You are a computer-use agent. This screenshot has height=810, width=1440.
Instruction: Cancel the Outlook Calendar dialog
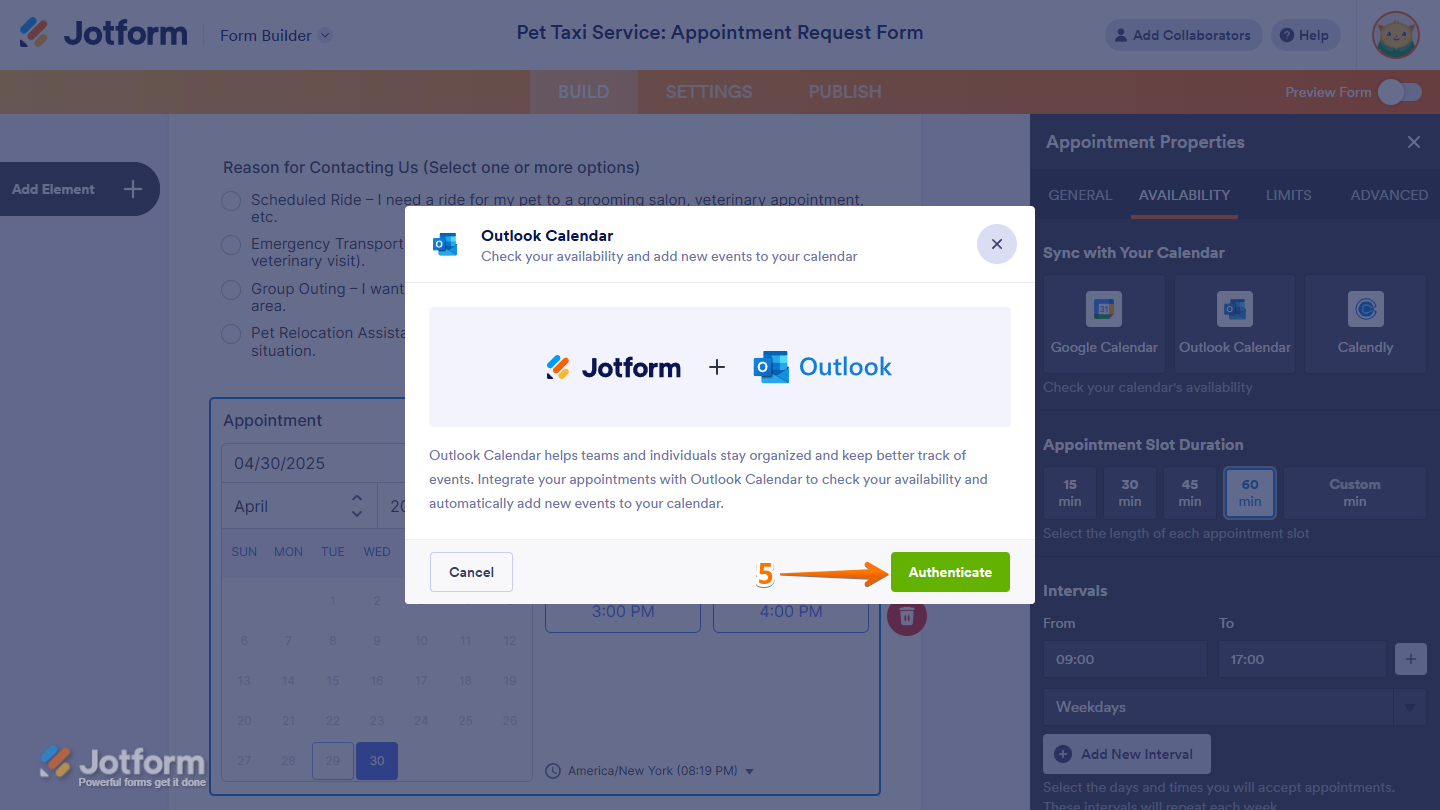point(471,572)
